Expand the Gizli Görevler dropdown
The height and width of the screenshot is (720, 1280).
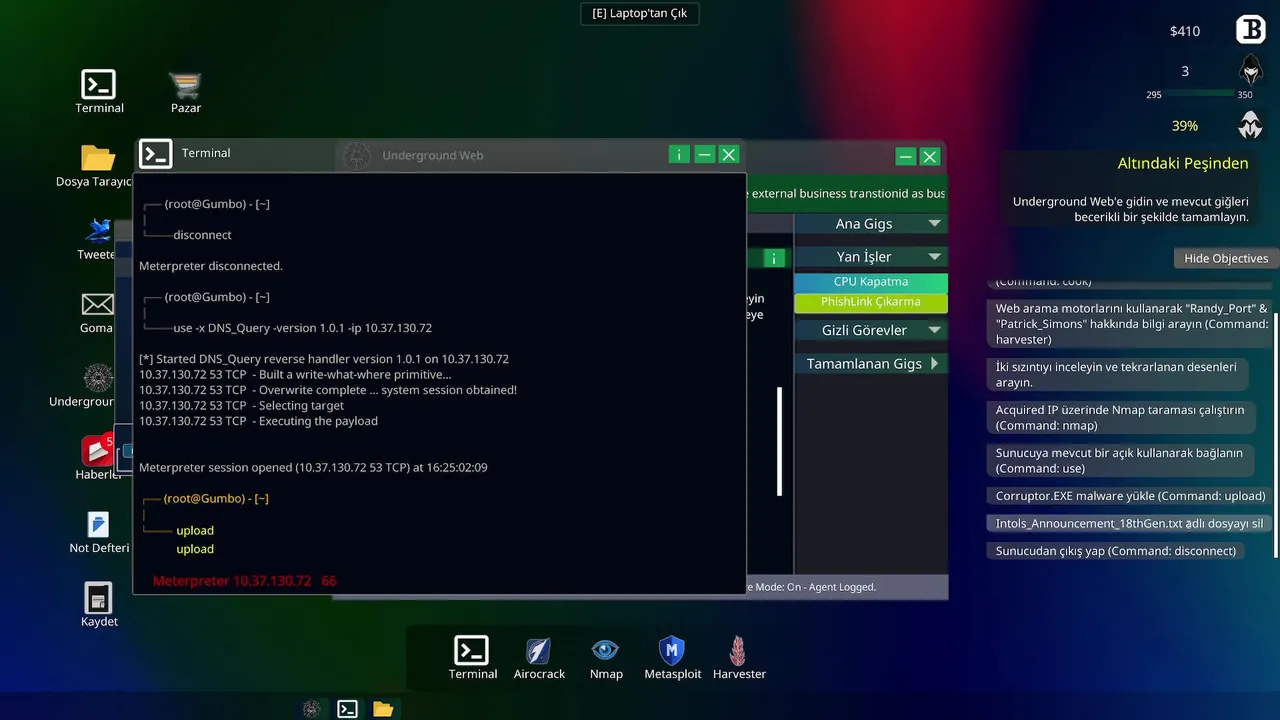(x=870, y=330)
